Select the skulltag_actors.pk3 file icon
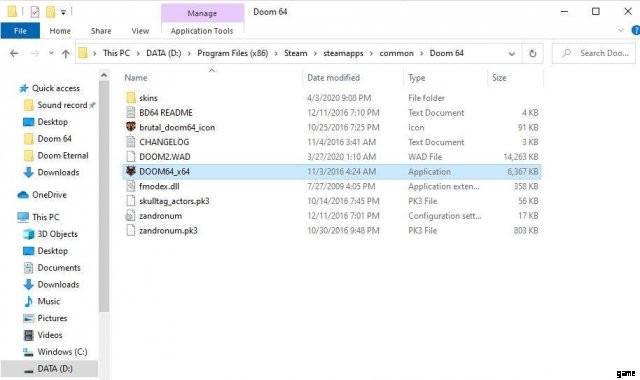The width and height of the screenshot is (640, 380). 131,200
